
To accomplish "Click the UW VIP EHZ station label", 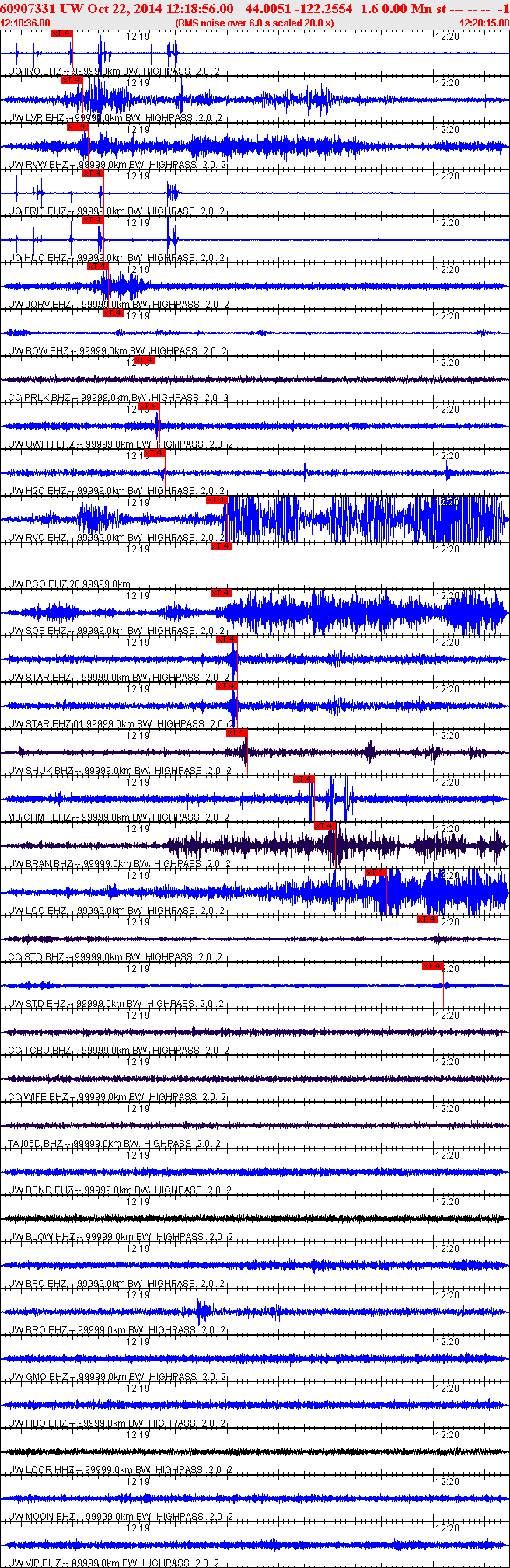I will (36, 1563).
